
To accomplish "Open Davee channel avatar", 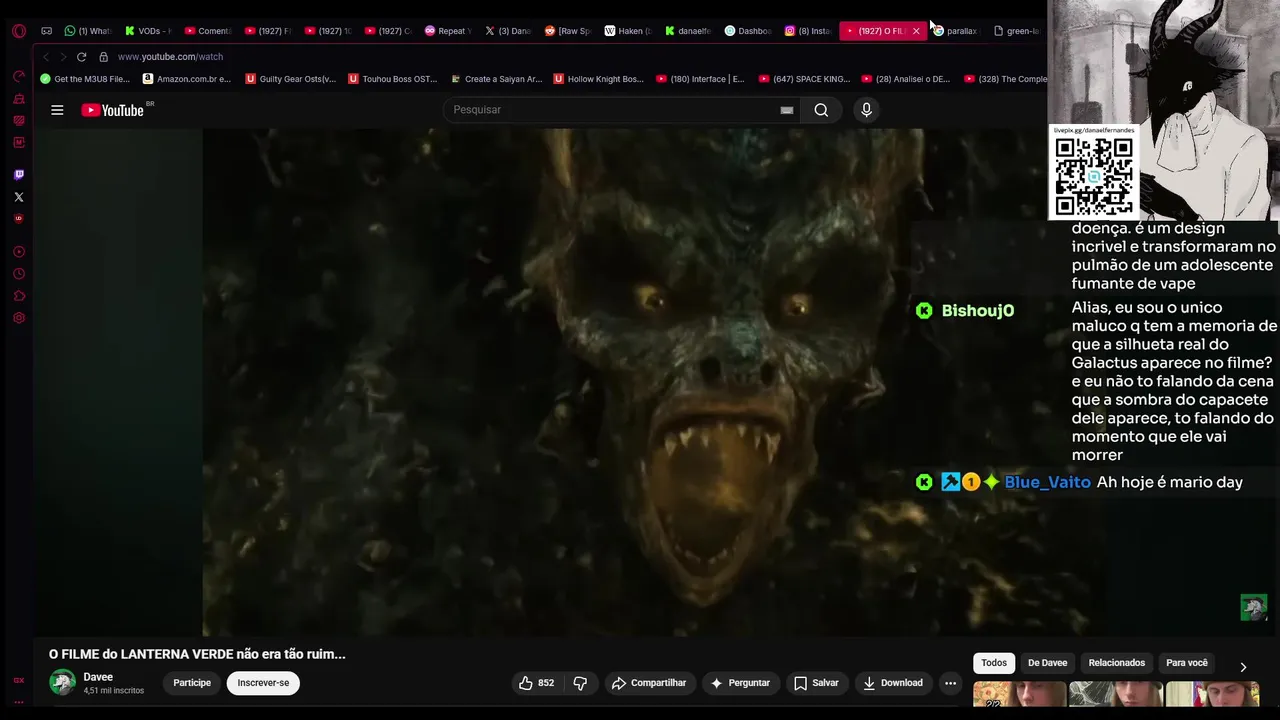I will coord(62,683).
